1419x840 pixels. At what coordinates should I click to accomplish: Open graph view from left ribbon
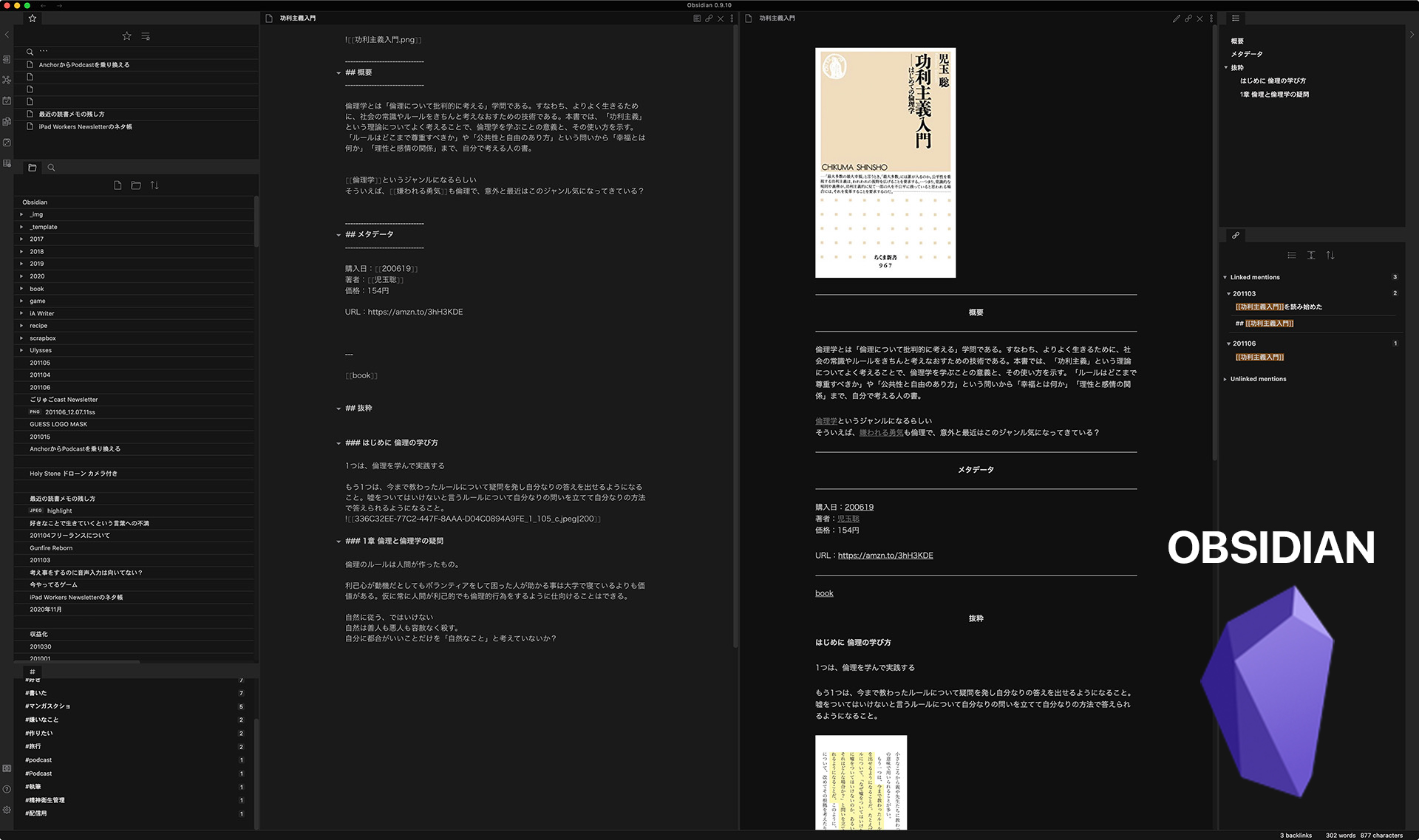click(x=7, y=80)
